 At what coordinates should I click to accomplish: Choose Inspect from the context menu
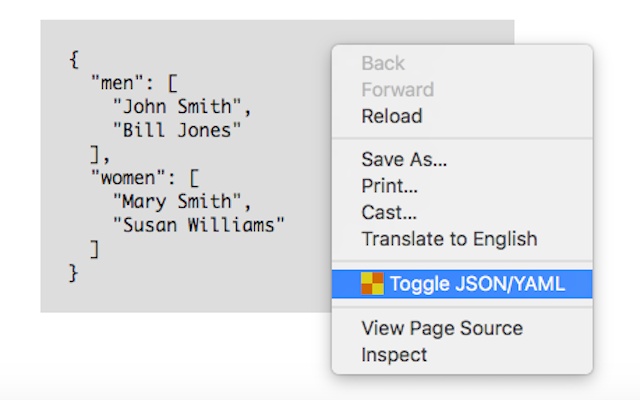coord(394,354)
